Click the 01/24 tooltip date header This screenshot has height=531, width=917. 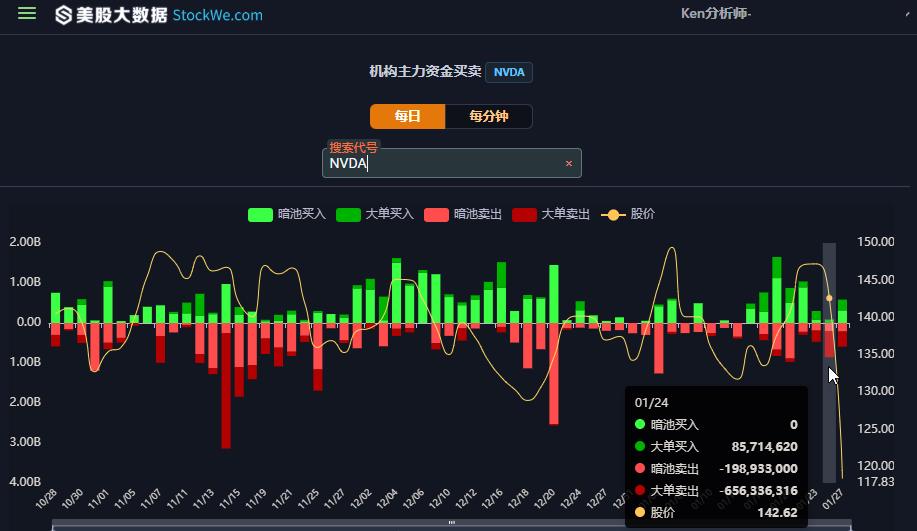pyautogui.click(x=651, y=402)
